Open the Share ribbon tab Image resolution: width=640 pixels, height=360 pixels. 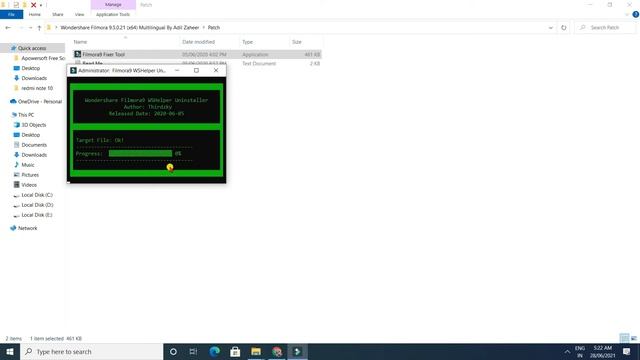coord(58,14)
